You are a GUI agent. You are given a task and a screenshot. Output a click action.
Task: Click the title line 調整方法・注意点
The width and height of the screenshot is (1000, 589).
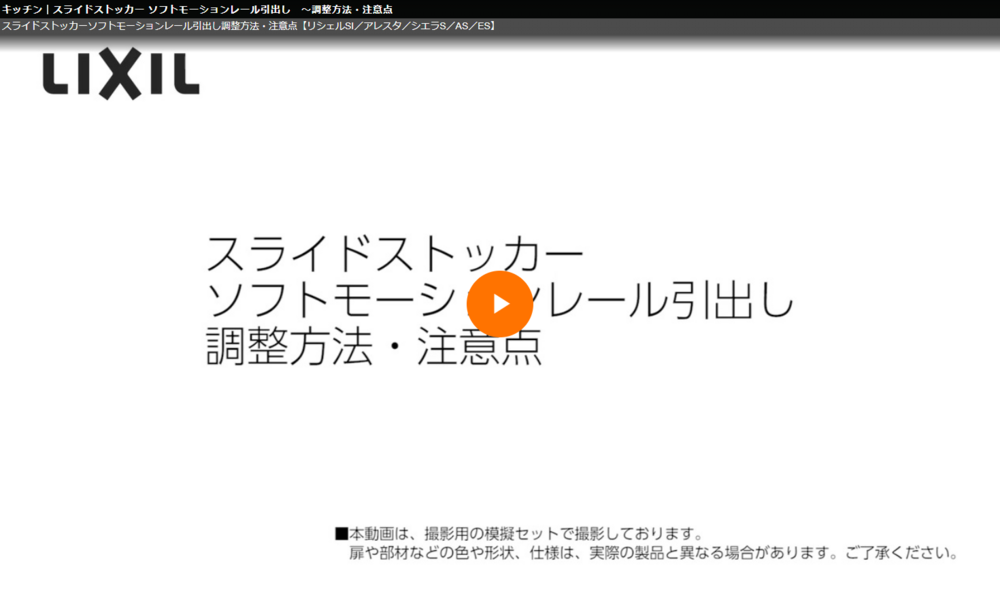tap(374, 347)
